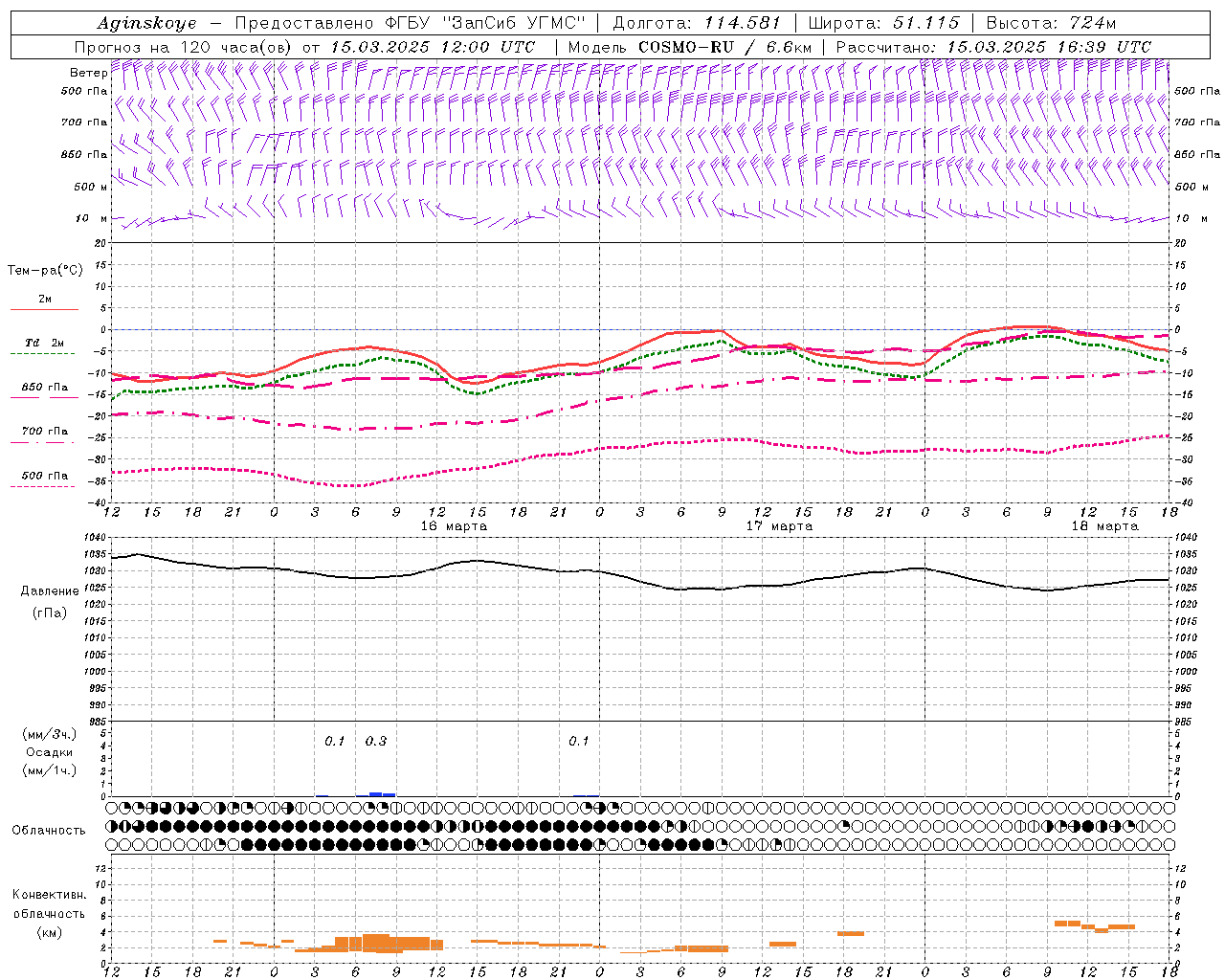Viewport: 1225px width, 980px height.
Task: Select the "Облачность" cloud cover label
Action: click(x=49, y=830)
